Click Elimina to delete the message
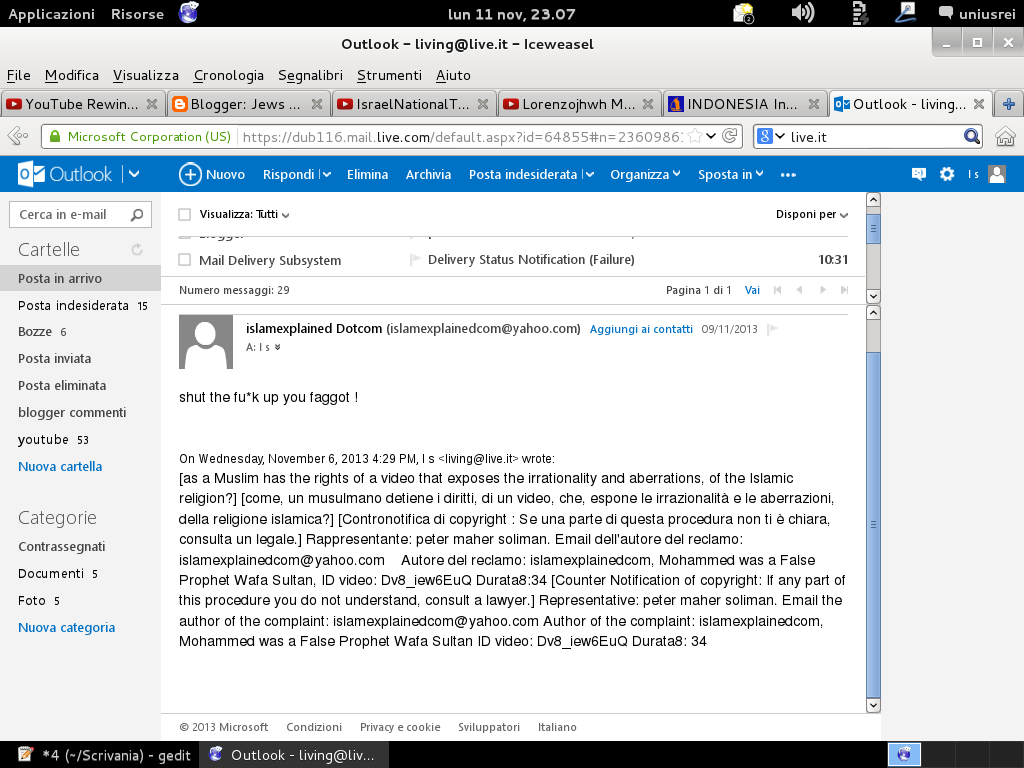The image size is (1024, 768). coord(367,174)
